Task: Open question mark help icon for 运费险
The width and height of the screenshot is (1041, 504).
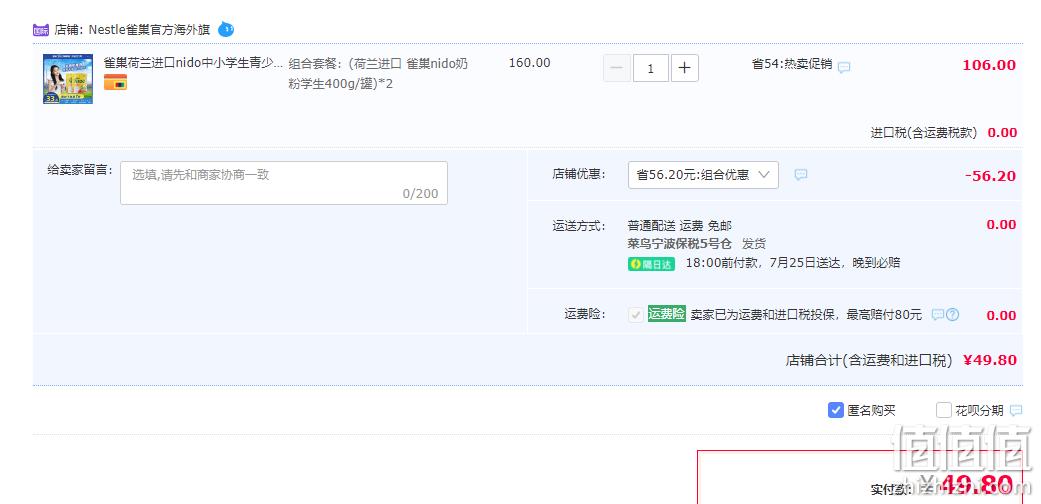Action: click(953, 315)
